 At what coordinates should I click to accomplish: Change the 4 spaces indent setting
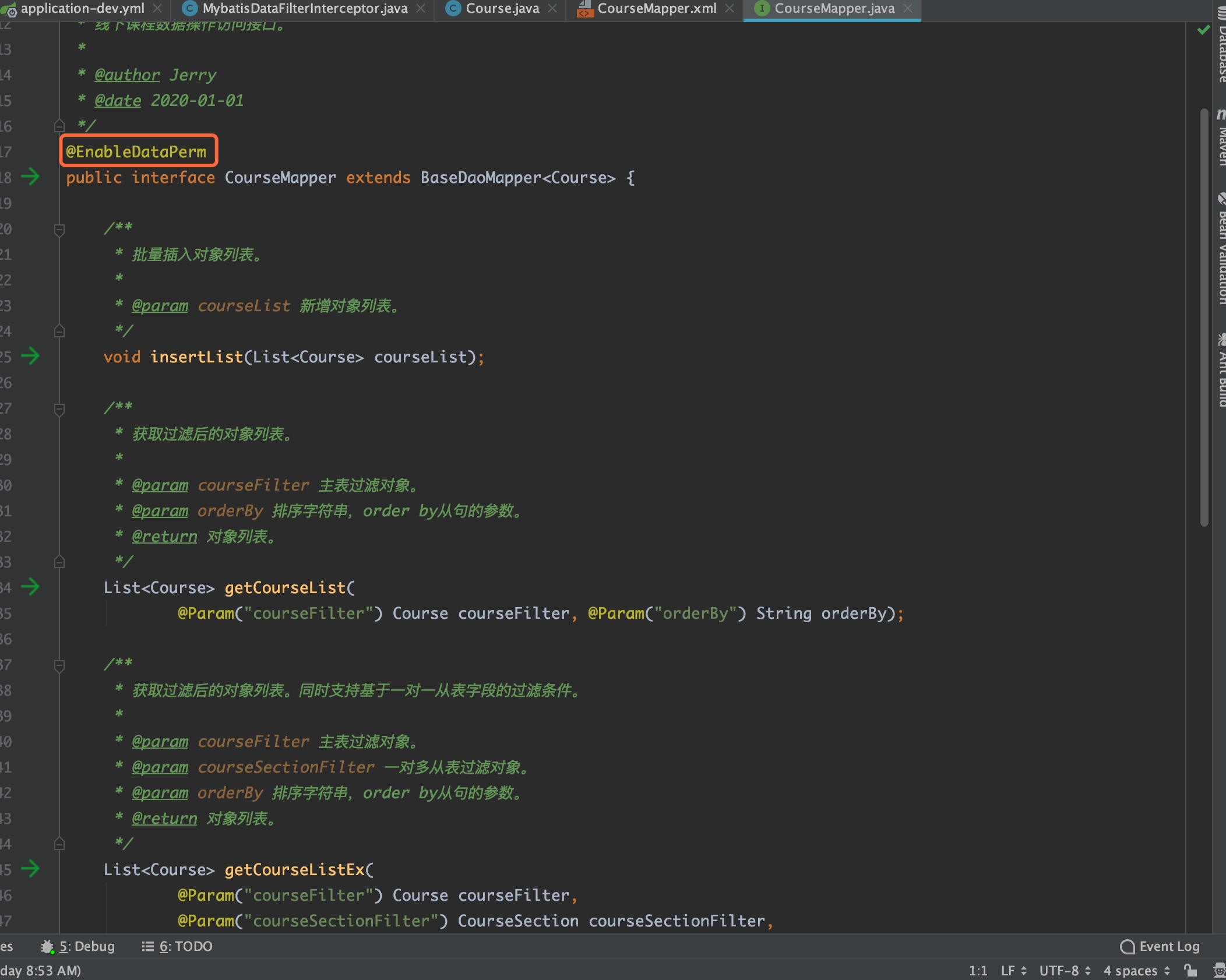(x=1137, y=971)
